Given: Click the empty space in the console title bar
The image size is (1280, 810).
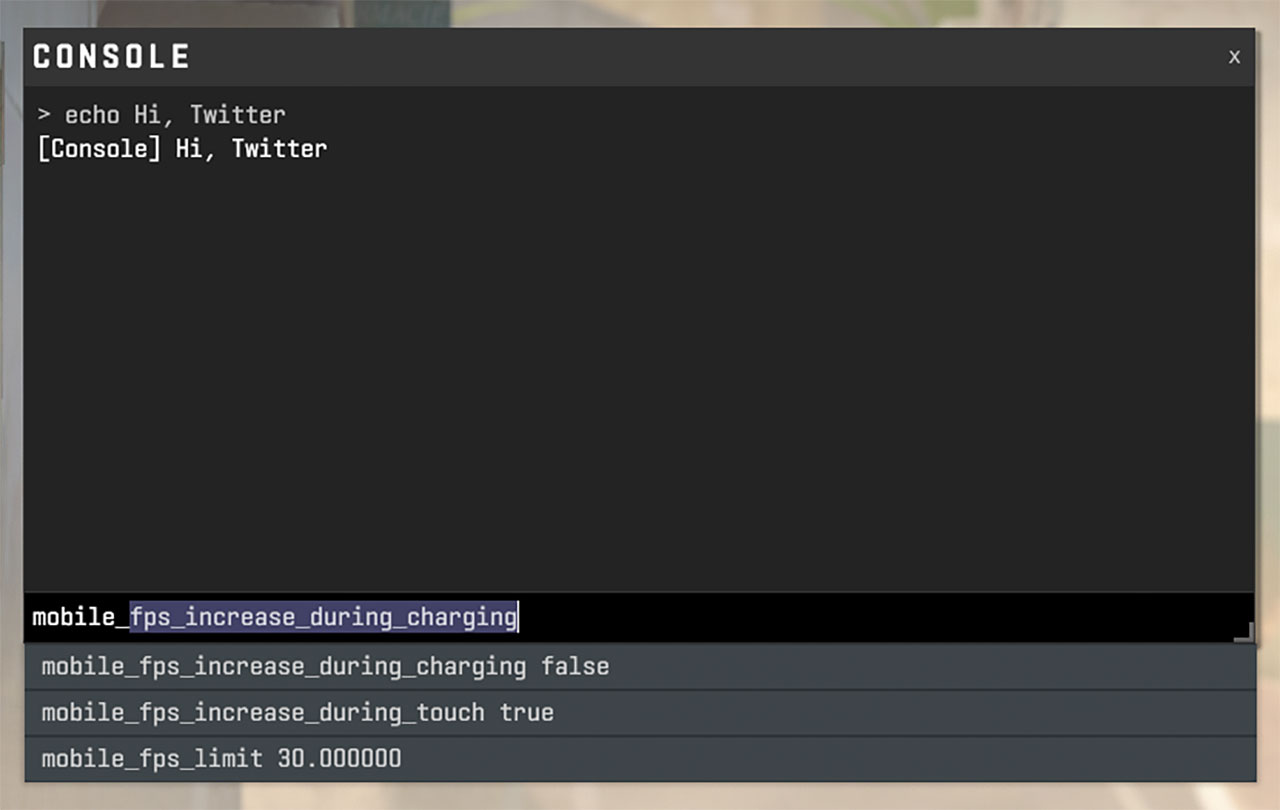Looking at the screenshot, I should coord(700,57).
